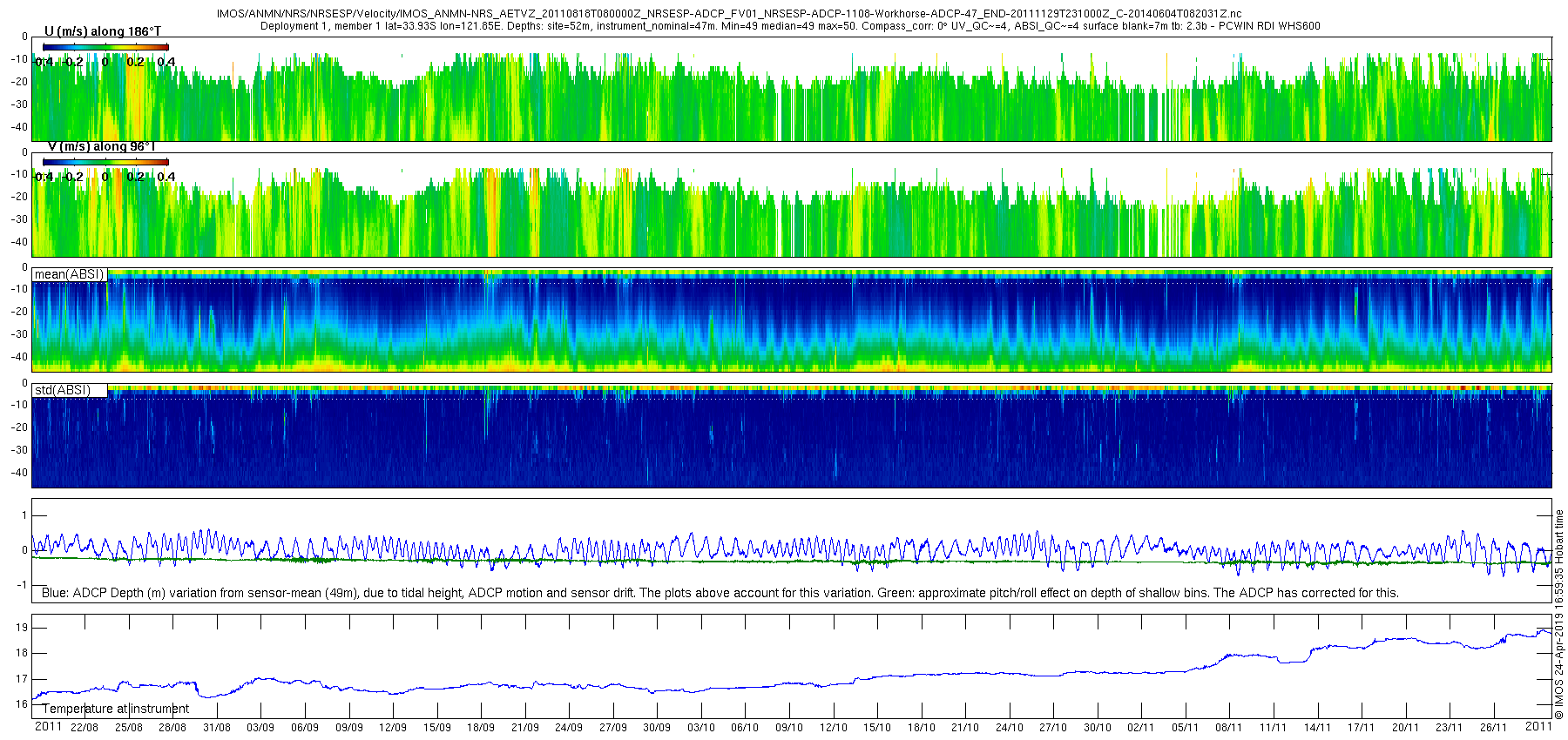Click the '12/09' date tick label
1568x740 pixels.
(x=393, y=728)
